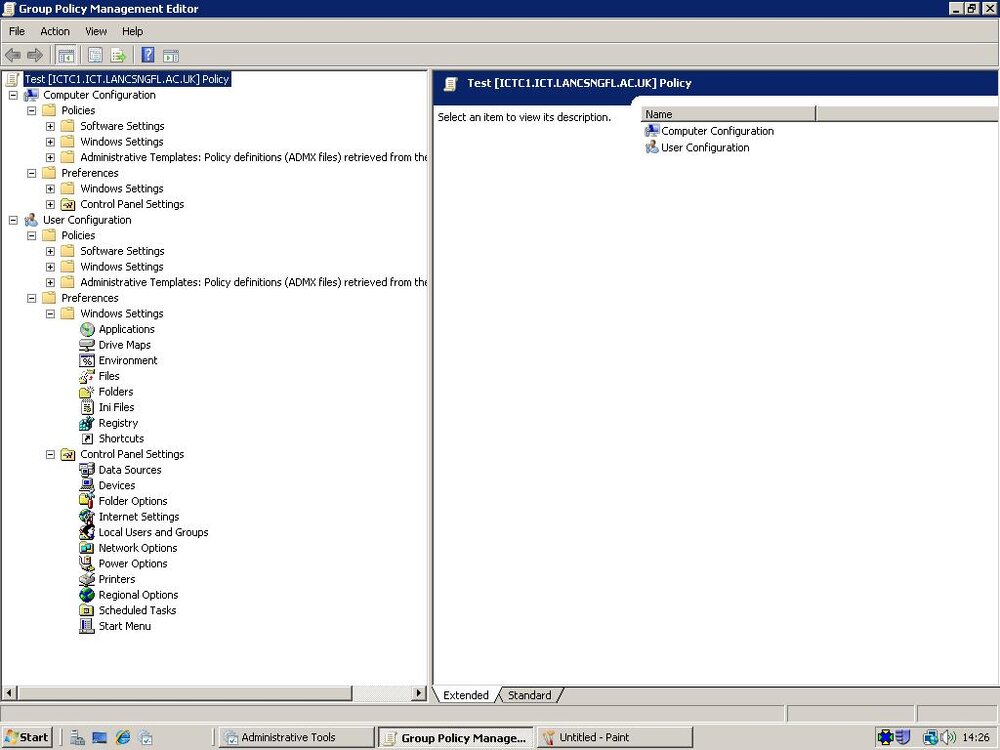This screenshot has width=1000, height=750.
Task: Click the Start button
Action: 26,737
